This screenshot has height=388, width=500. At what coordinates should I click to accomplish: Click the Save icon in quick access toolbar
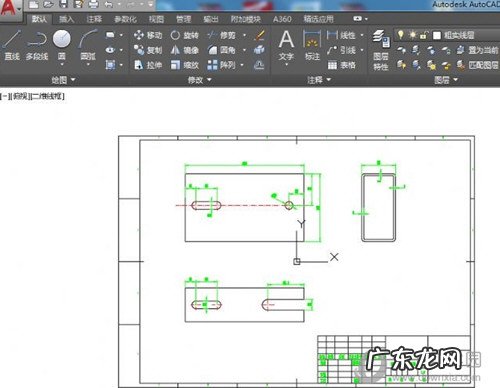click(63, 4)
